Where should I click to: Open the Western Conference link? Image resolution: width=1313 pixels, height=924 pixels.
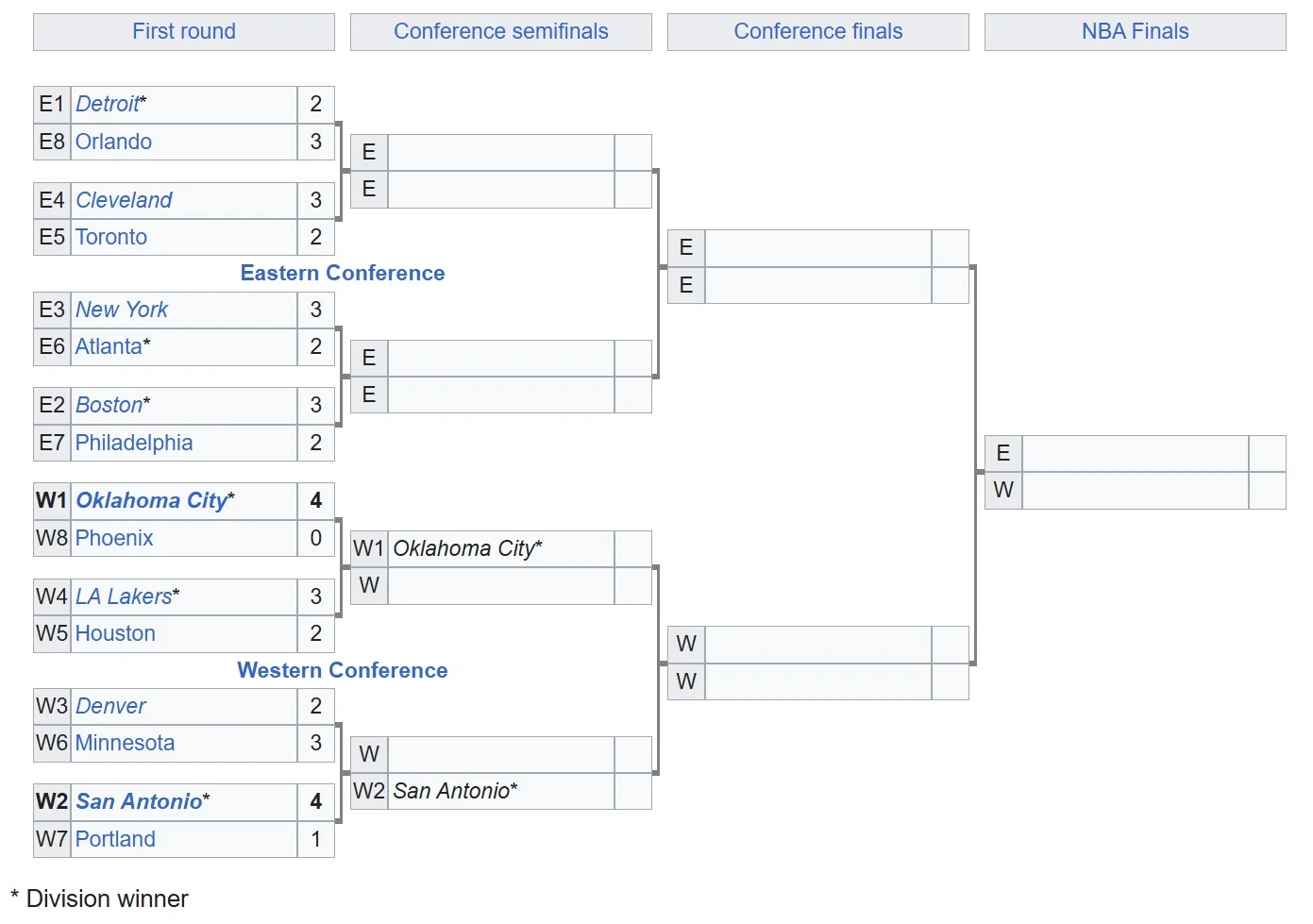click(x=343, y=670)
